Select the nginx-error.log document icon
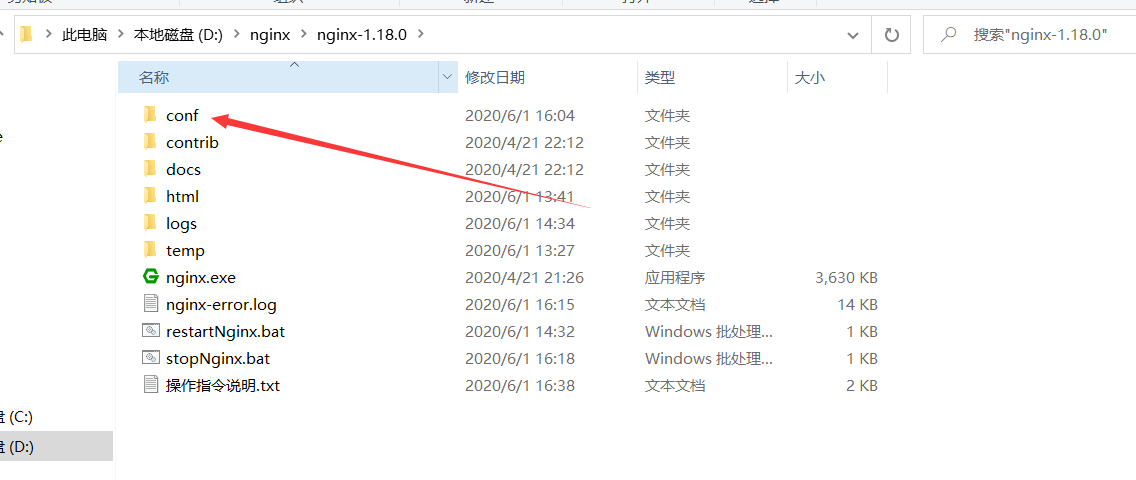1136x480 pixels. [x=150, y=304]
